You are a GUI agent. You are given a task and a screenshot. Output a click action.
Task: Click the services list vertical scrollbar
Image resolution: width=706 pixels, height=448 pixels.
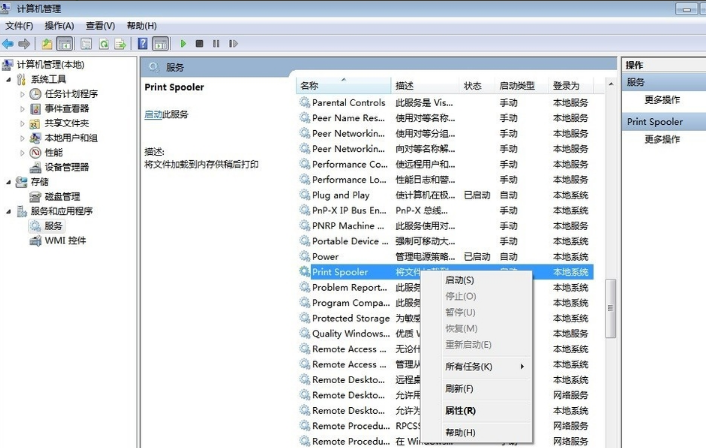611,300
